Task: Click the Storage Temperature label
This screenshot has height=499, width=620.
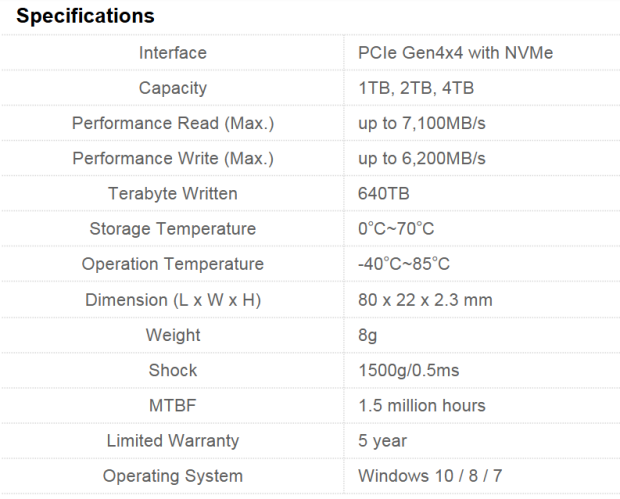Action: coord(173,229)
